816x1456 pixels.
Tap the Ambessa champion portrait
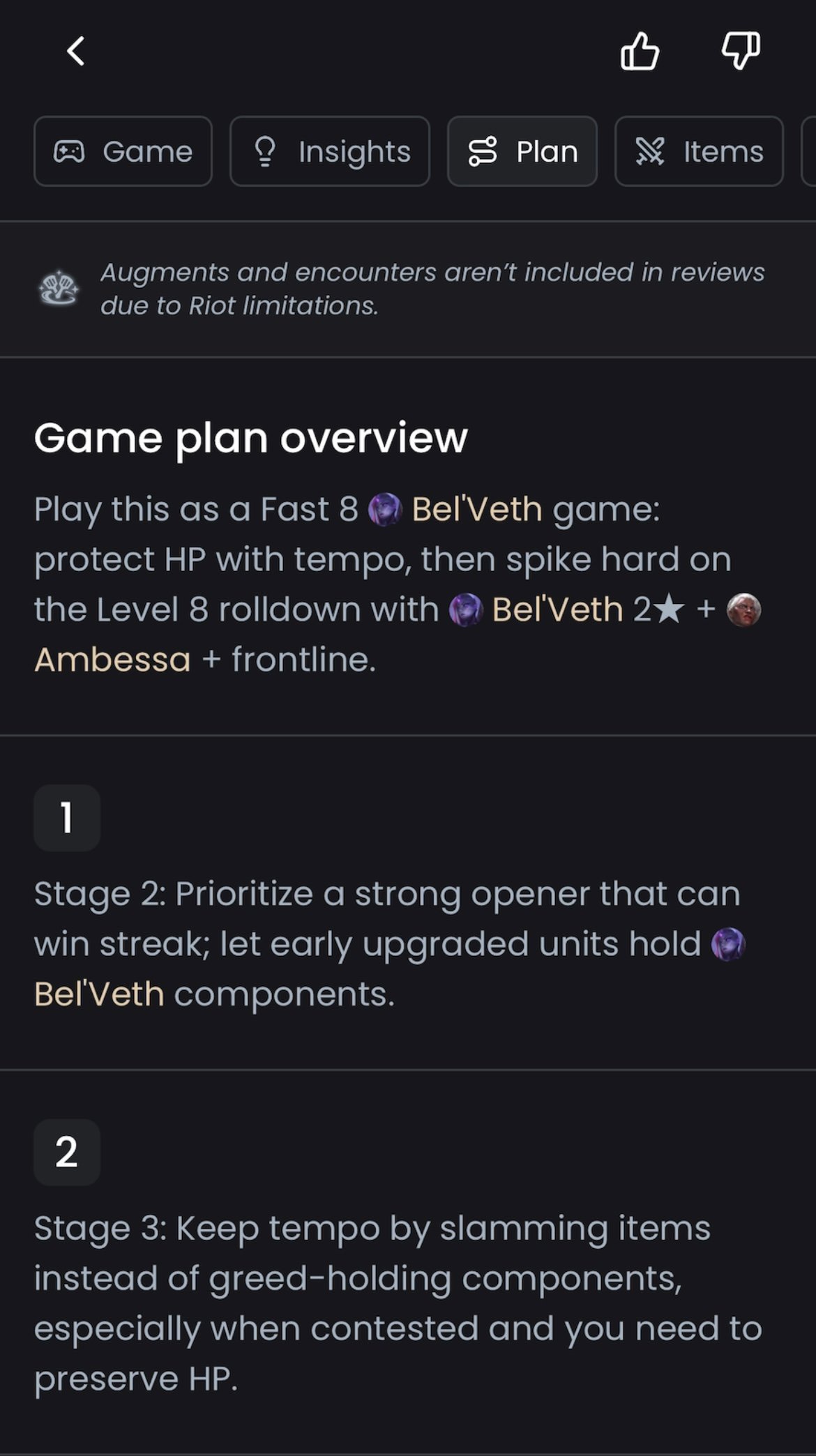coord(743,610)
